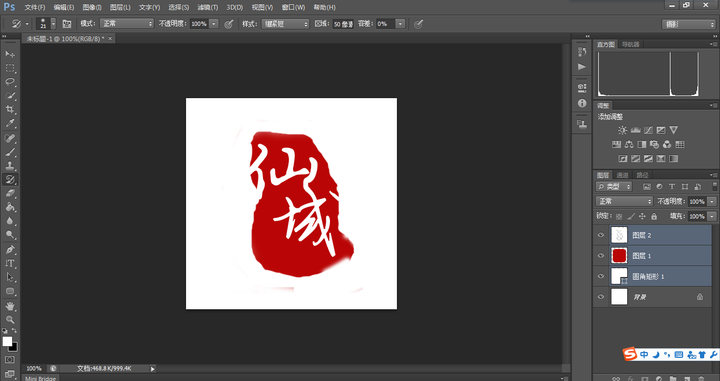Open the Actions panel play icon
The width and height of the screenshot is (720, 381).
coord(582,67)
